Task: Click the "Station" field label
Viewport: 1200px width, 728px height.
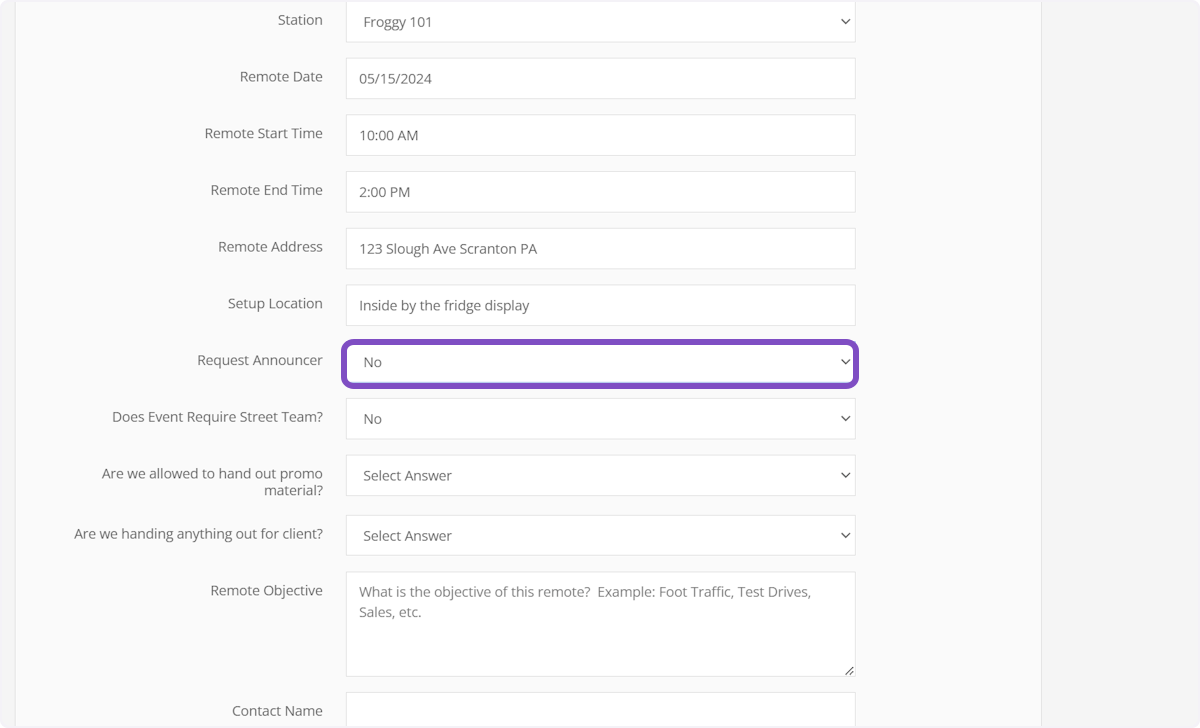Action: pyautogui.click(x=300, y=20)
